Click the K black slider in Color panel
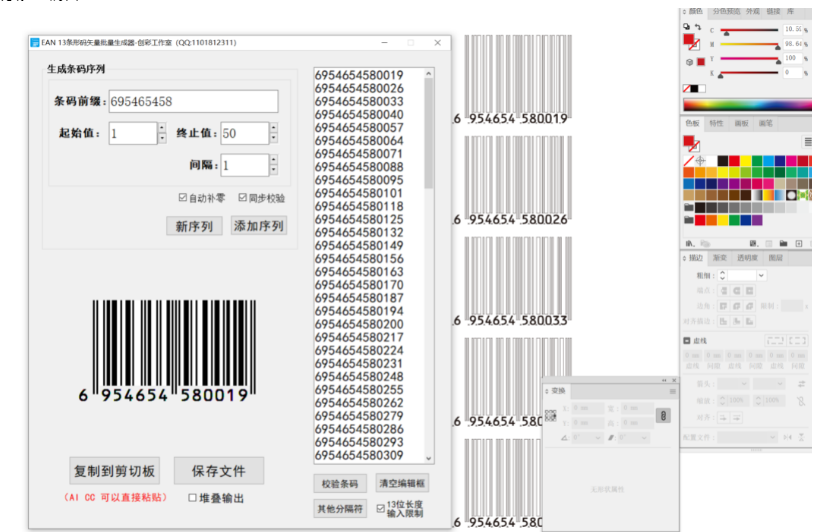This screenshot has width=817, height=532. click(x=749, y=74)
